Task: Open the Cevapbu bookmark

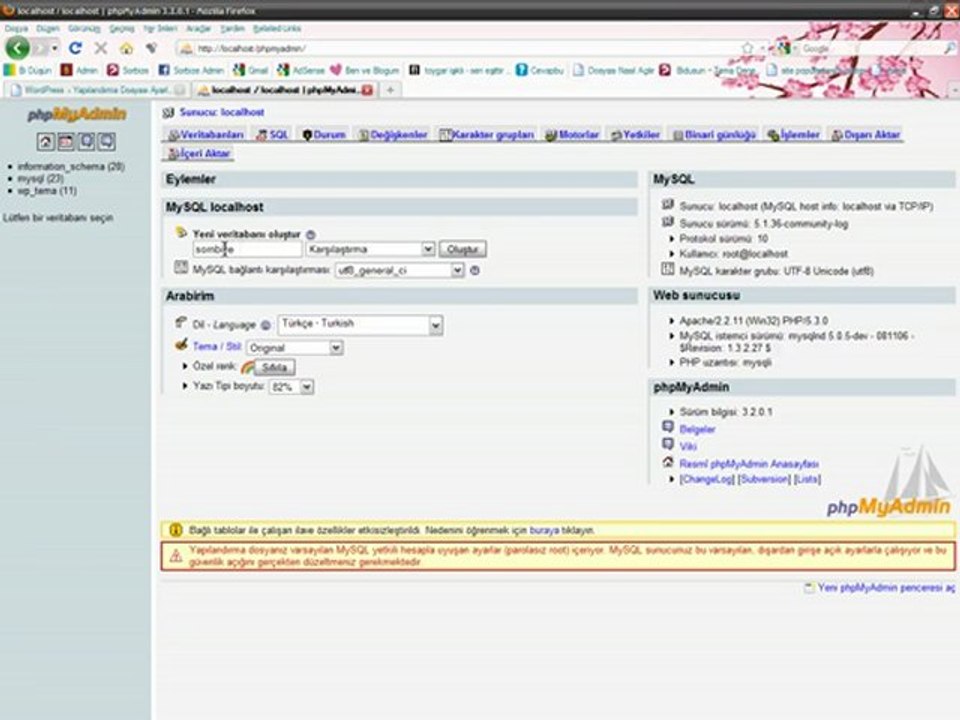Action: pos(539,70)
